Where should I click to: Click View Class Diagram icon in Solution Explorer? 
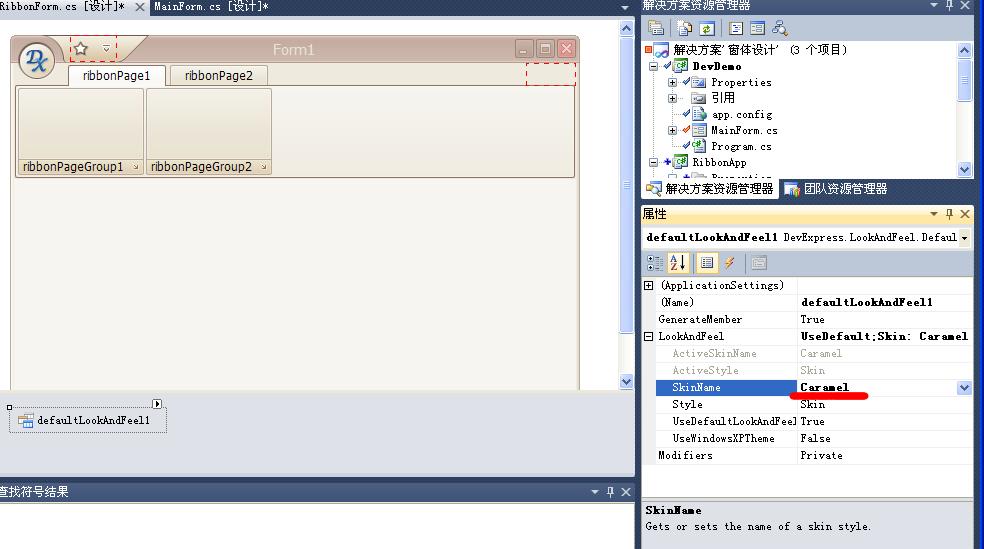click(779, 28)
